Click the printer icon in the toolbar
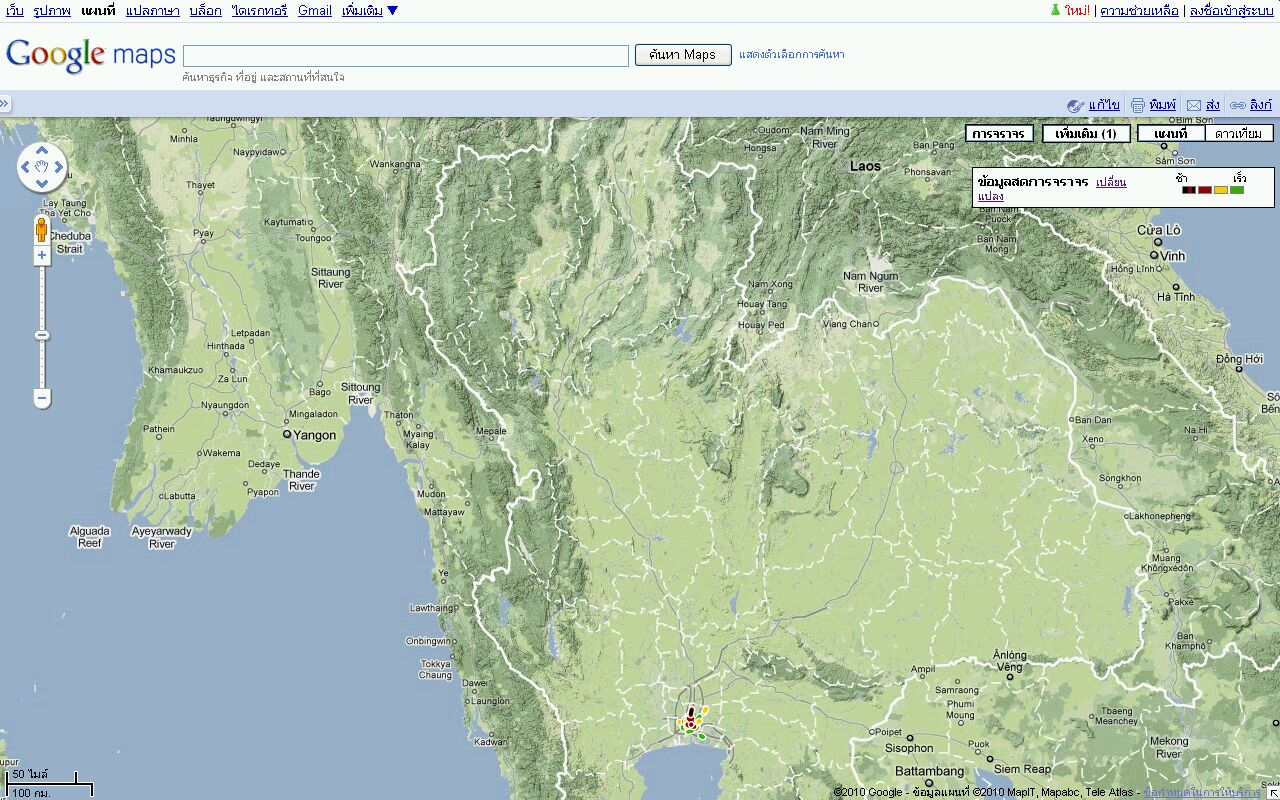1280x800 pixels. [1137, 105]
